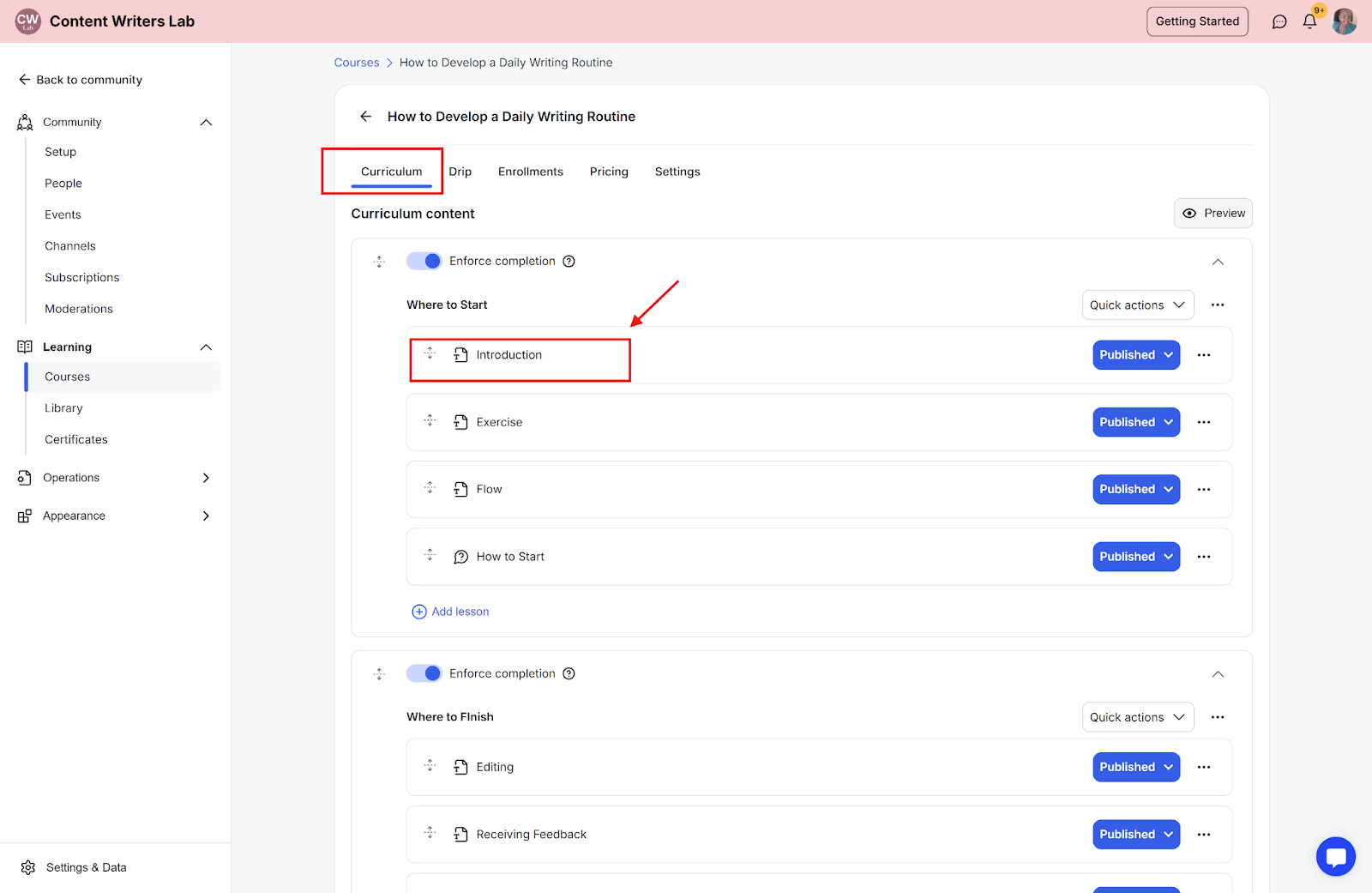Open more options for Introduction lesson
Screen dimensions: 1372x893
point(1204,355)
